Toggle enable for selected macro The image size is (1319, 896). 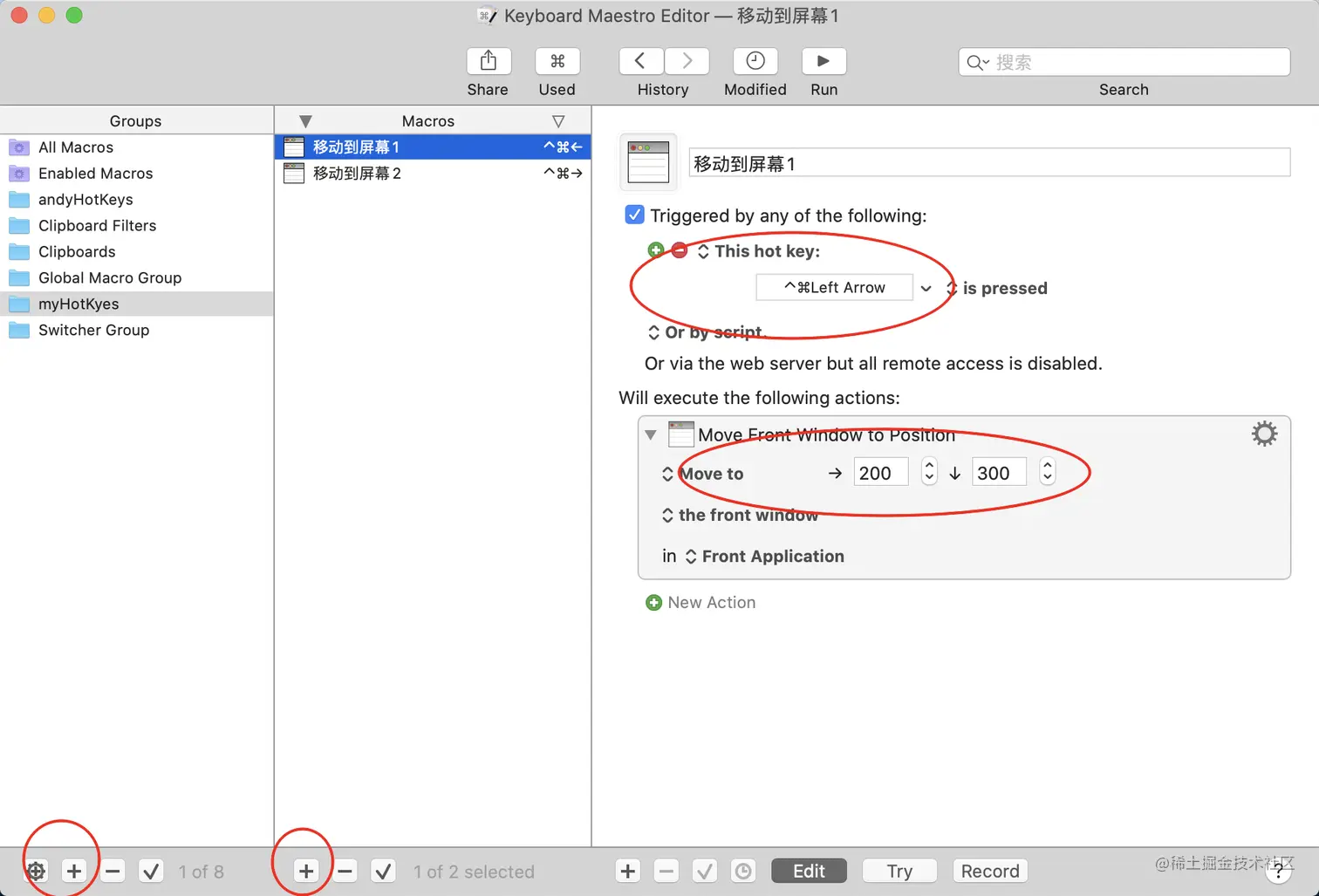click(383, 871)
